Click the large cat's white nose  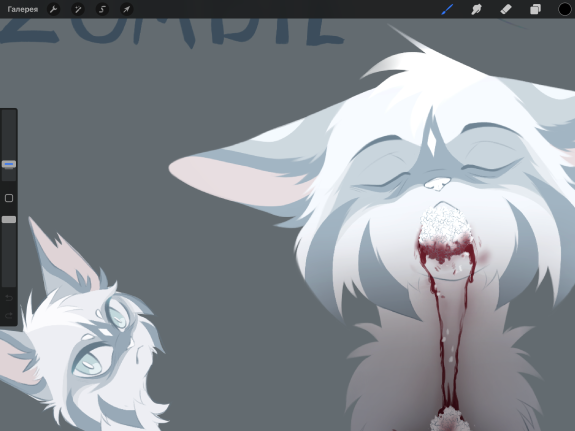(x=437, y=183)
